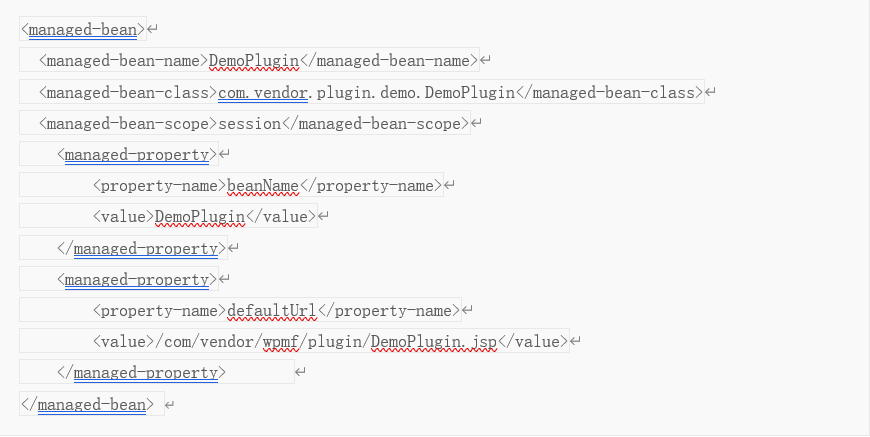Click the managed-bean-name DemoPlugin line

(x=250, y=60)
